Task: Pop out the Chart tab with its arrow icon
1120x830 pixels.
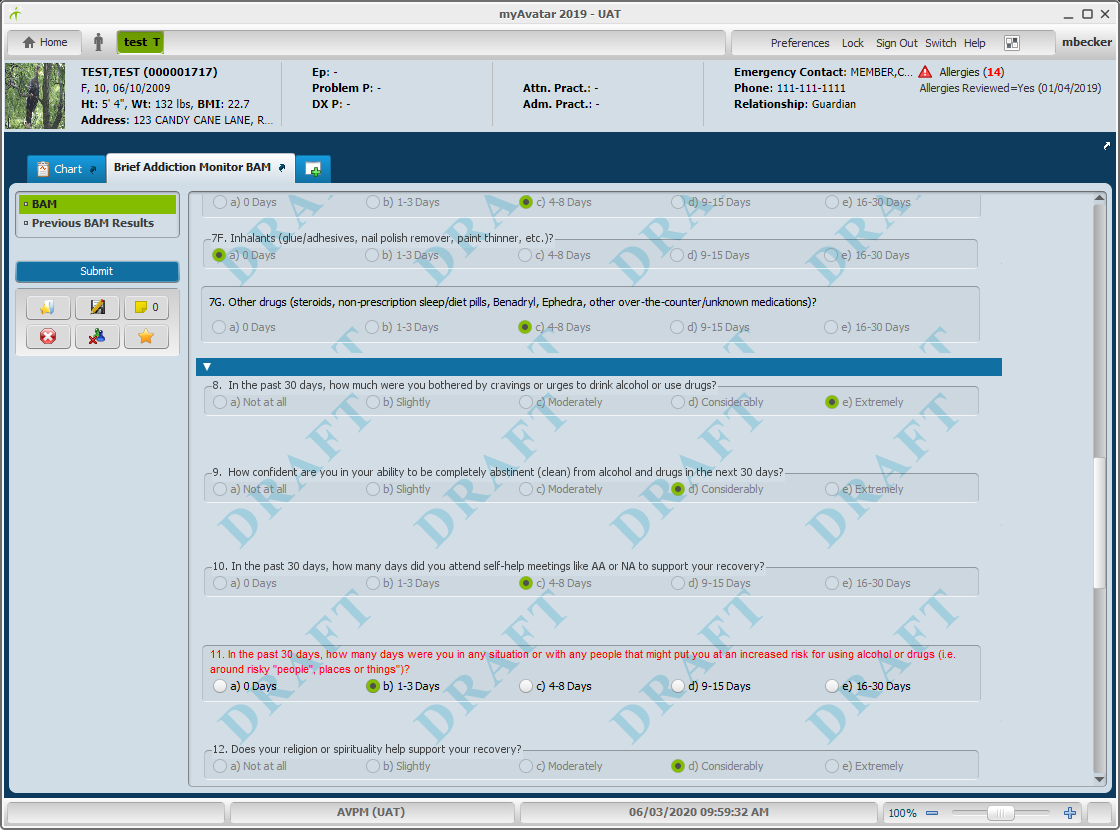Action: [93, 169]
